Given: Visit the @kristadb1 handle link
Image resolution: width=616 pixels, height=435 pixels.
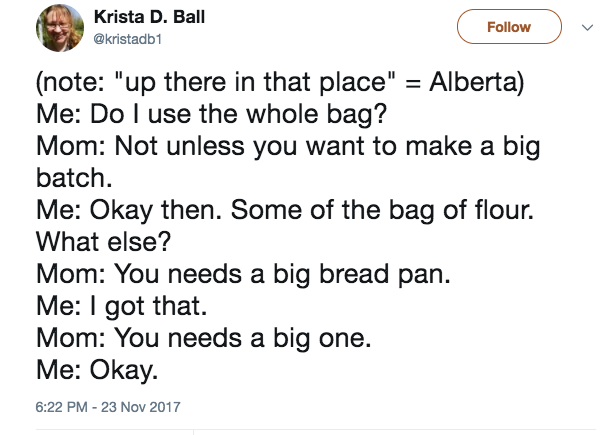Looking at the screenshot, I should pos(128,39).
